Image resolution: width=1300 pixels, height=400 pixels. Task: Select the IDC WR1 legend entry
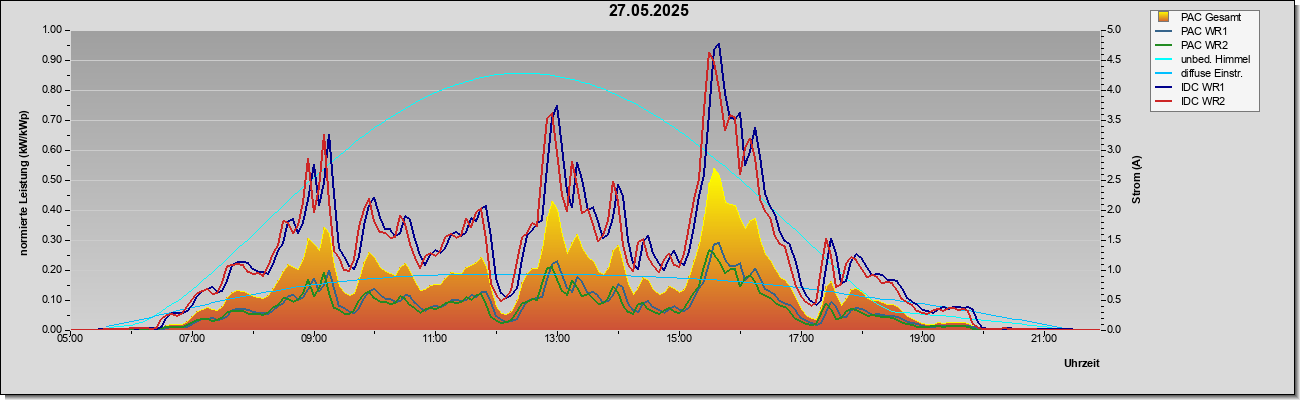pos(1200,87)
